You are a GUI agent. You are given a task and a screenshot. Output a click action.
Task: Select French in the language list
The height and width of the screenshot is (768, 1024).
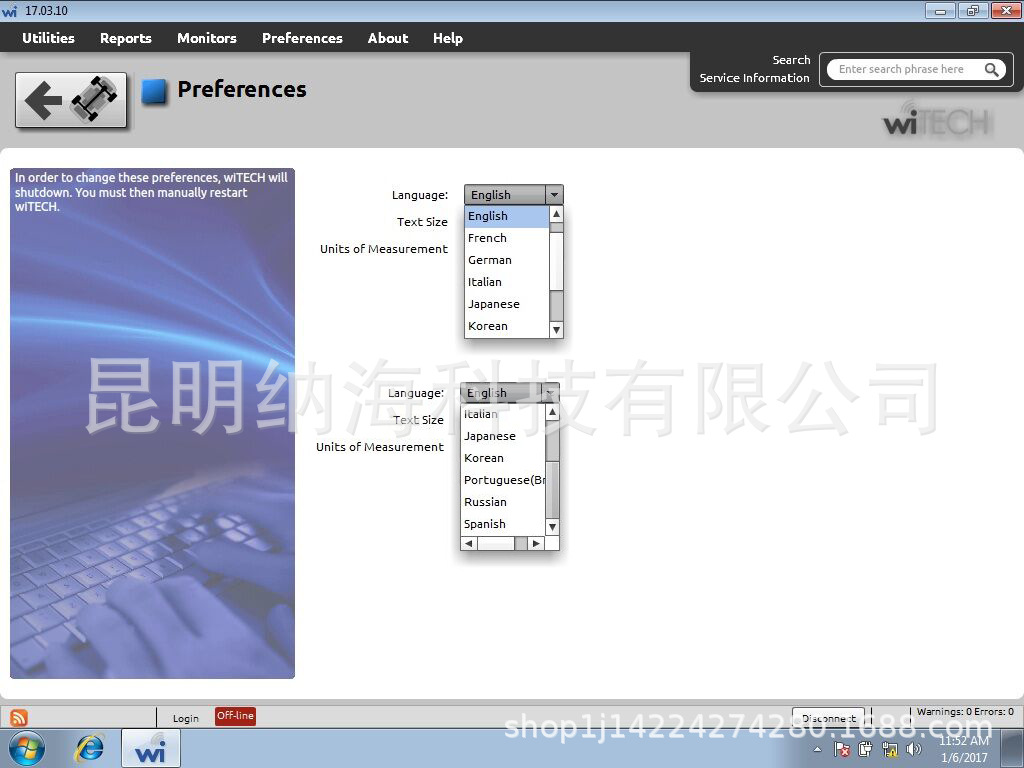pyautogui.click(x=507, y=238)
